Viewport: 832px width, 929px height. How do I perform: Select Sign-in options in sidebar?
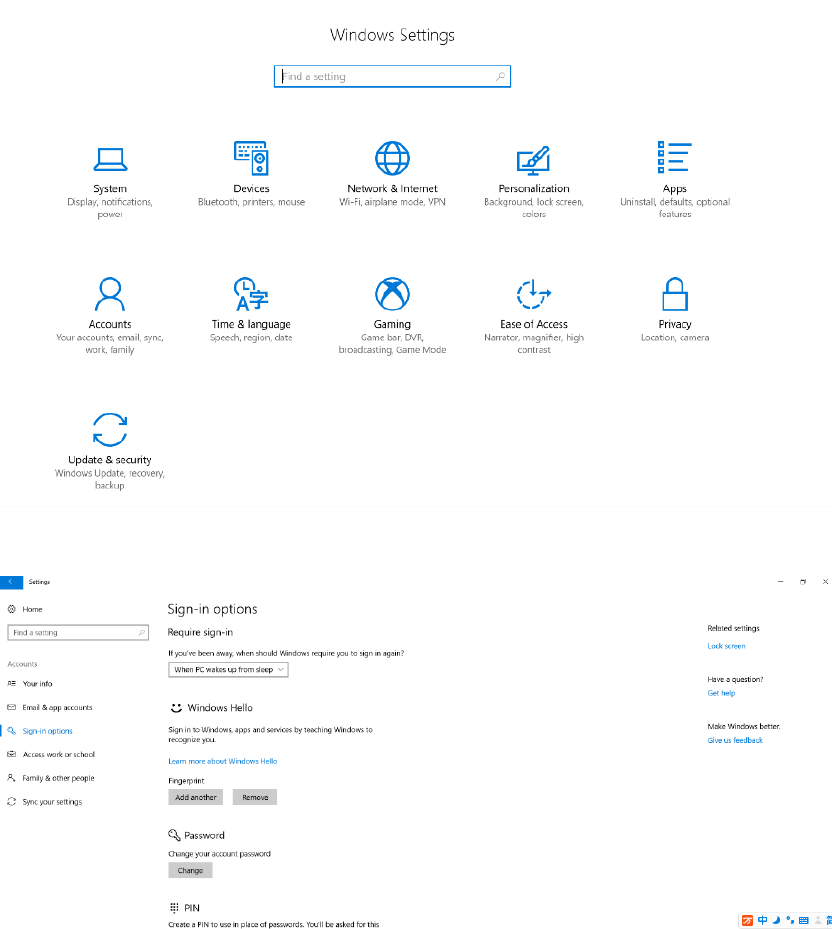(x=40, y=731)
